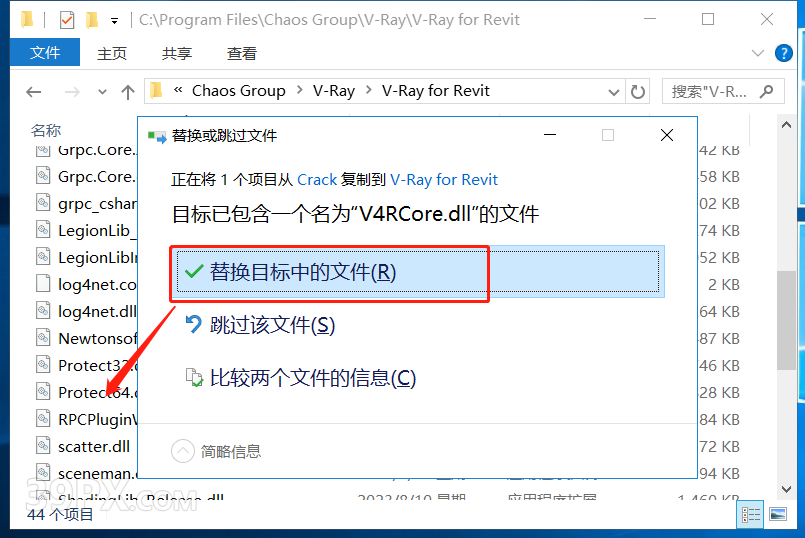This screenshot has height=538, width=805.
Task: Select the LegionLib_ file
Action: 98,230
